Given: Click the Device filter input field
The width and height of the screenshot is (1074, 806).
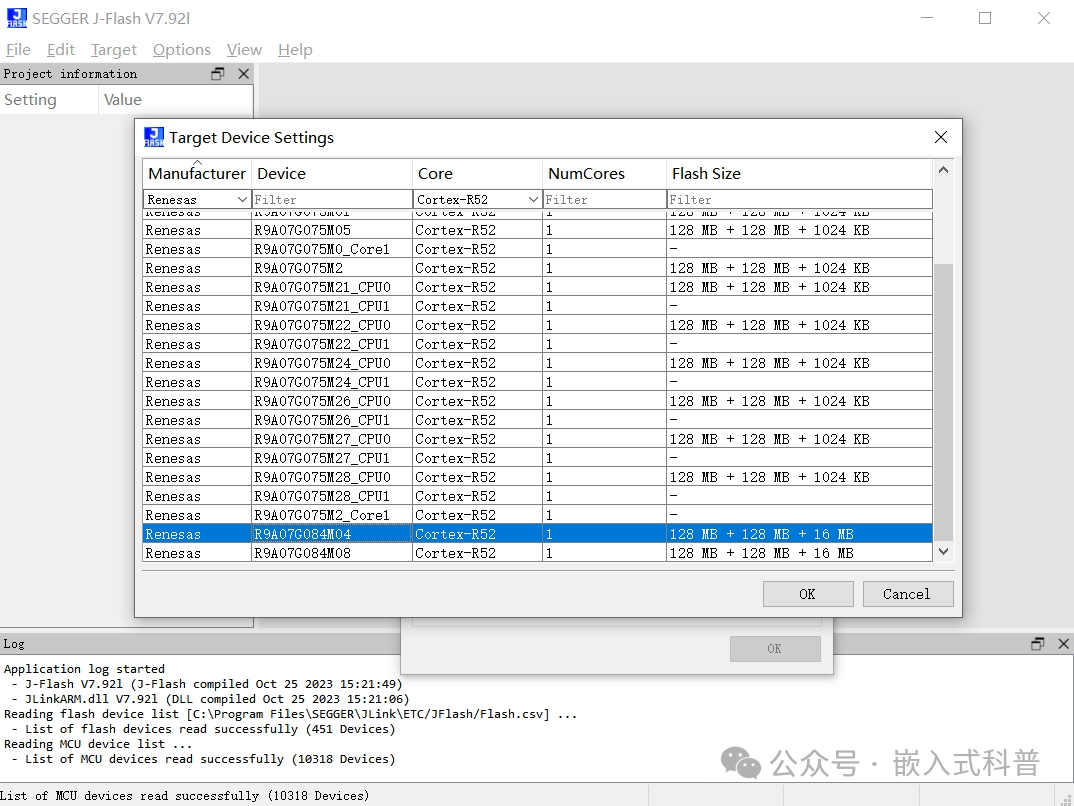Looking at the screenshot, I should tap(332, 199).
